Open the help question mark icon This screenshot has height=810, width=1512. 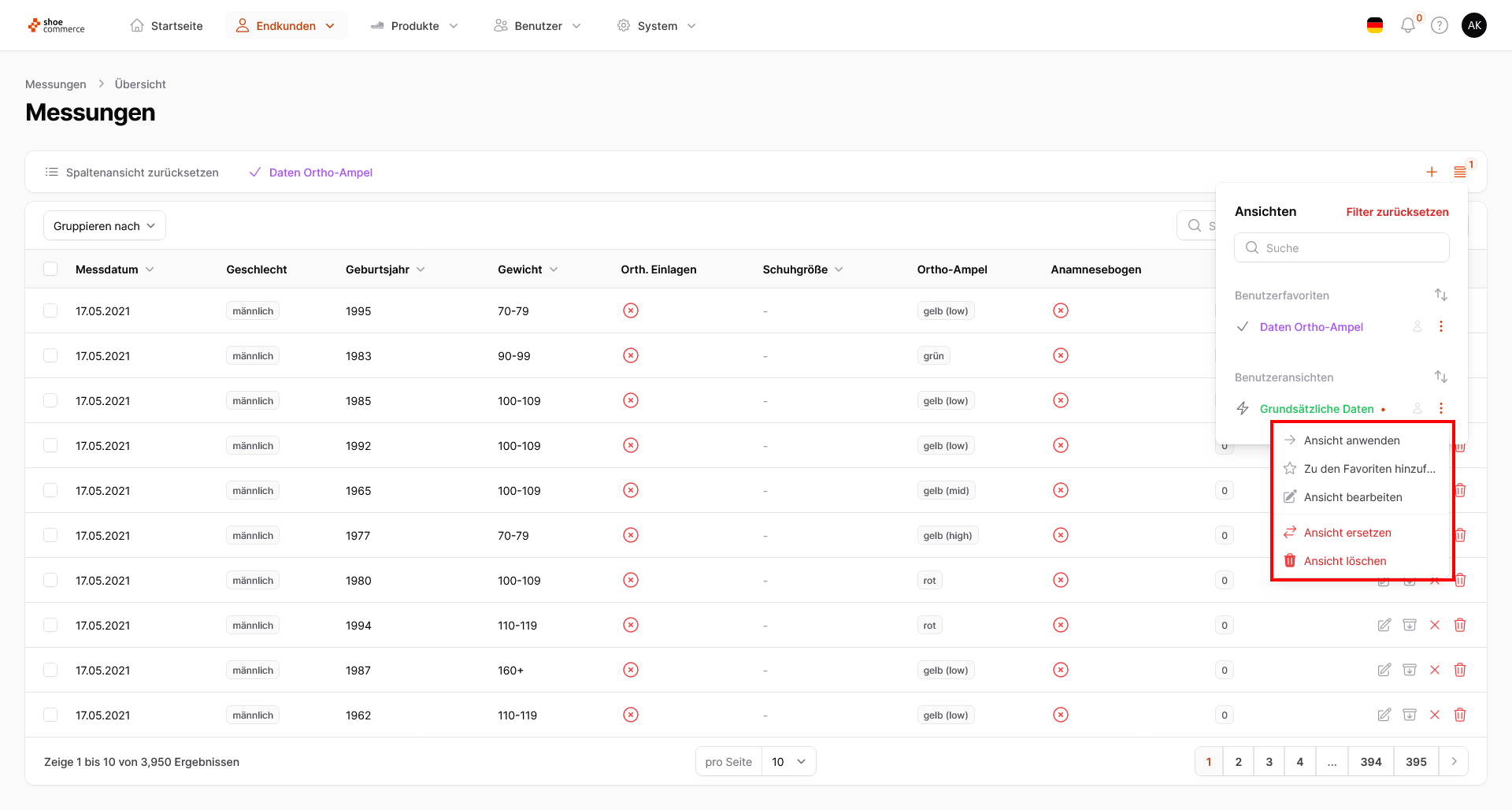(x=1440, y=26)
